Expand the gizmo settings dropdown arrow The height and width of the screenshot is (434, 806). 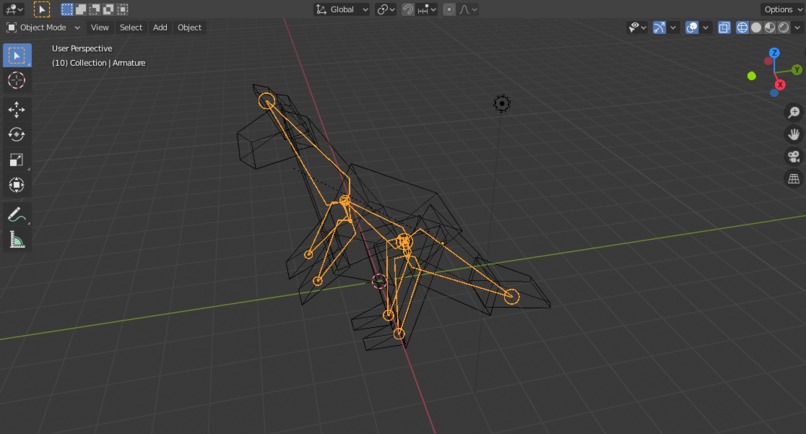(672, 27)
